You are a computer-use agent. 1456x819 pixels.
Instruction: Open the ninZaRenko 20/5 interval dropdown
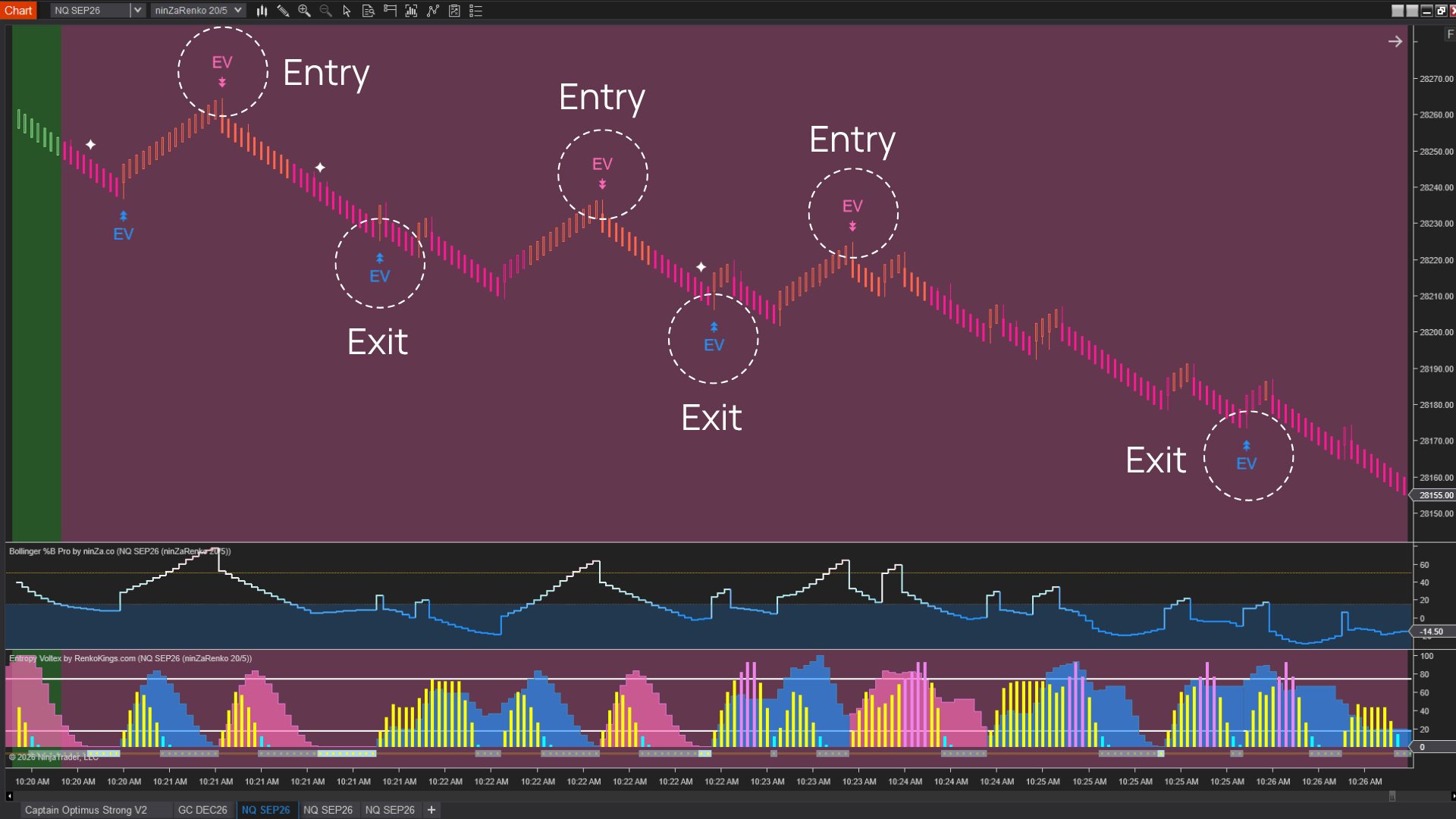tap(197, 11)
